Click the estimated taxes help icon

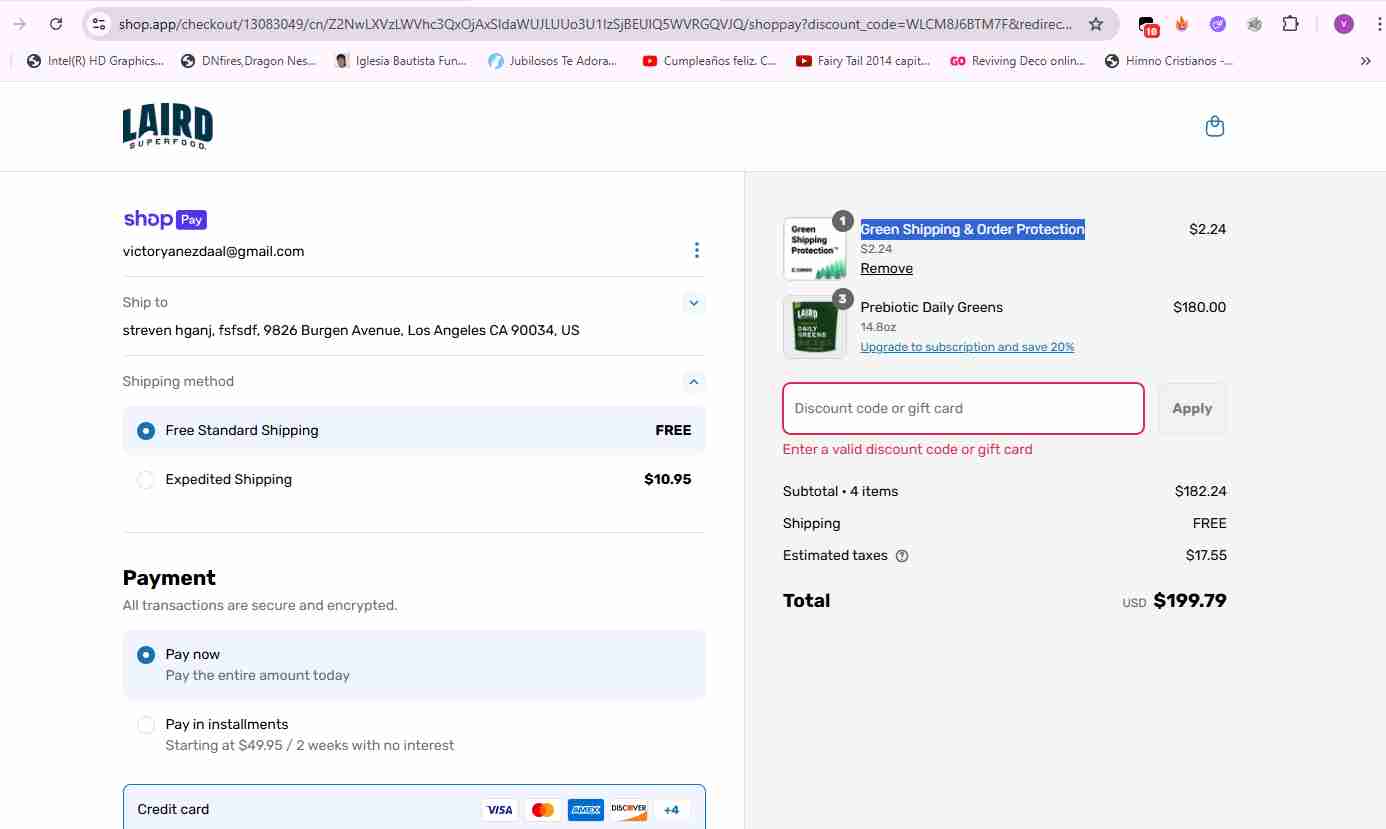point(902,556)
